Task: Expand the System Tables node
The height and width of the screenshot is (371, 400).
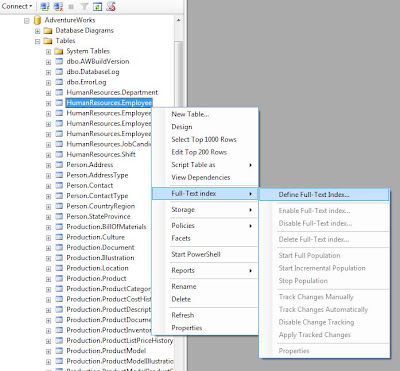Action: [48, 52]
